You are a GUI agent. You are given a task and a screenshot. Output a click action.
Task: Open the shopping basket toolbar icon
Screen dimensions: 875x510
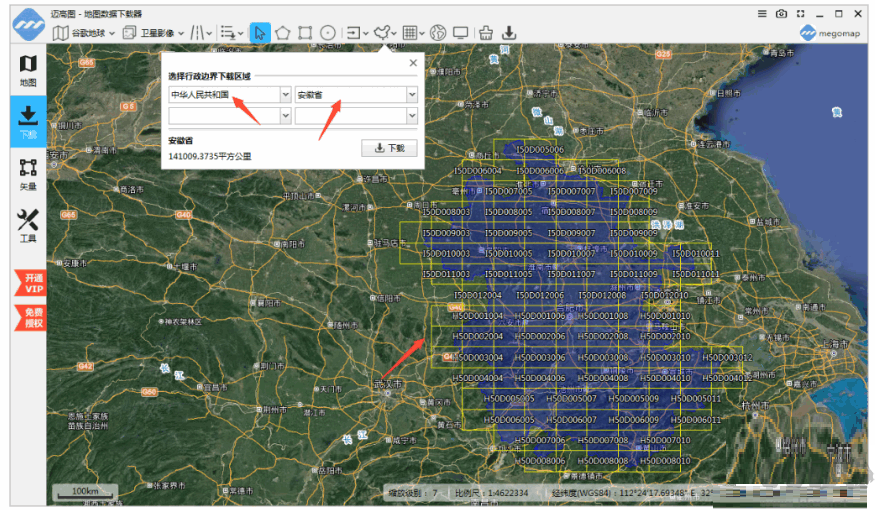tap(486, 33)
